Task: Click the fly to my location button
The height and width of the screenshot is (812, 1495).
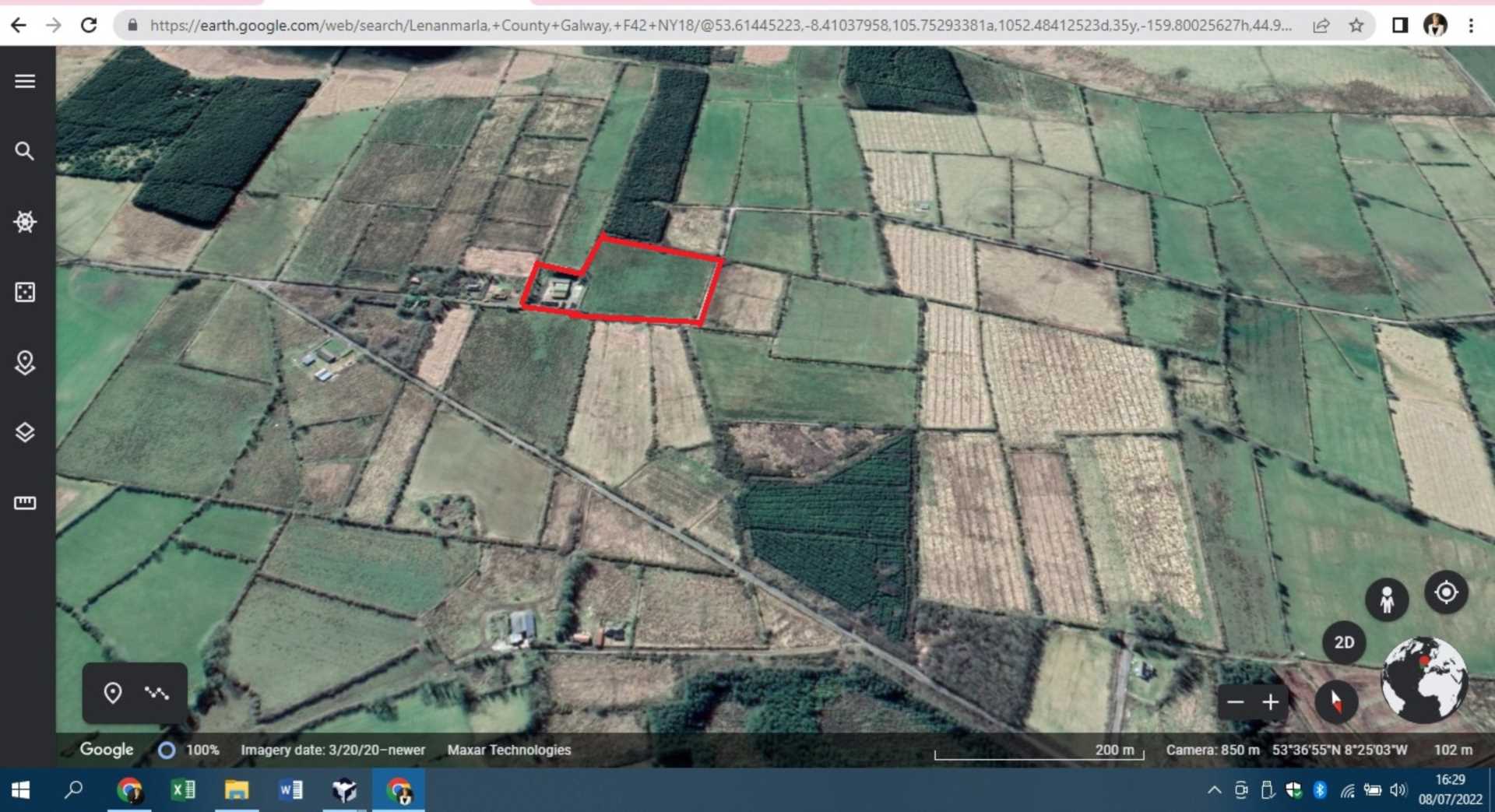Action: click(x=1446, y=593)
